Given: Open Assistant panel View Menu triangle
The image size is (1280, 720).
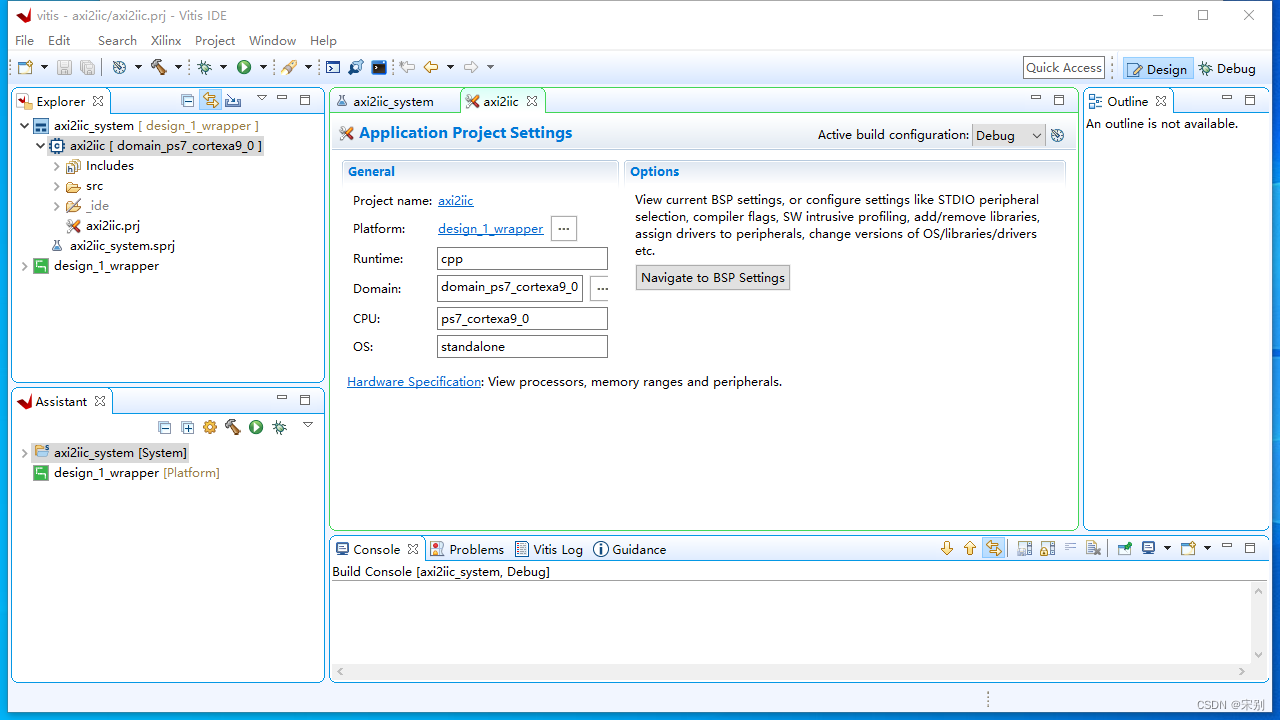Looking at the screenshot, I should [308, 425].
